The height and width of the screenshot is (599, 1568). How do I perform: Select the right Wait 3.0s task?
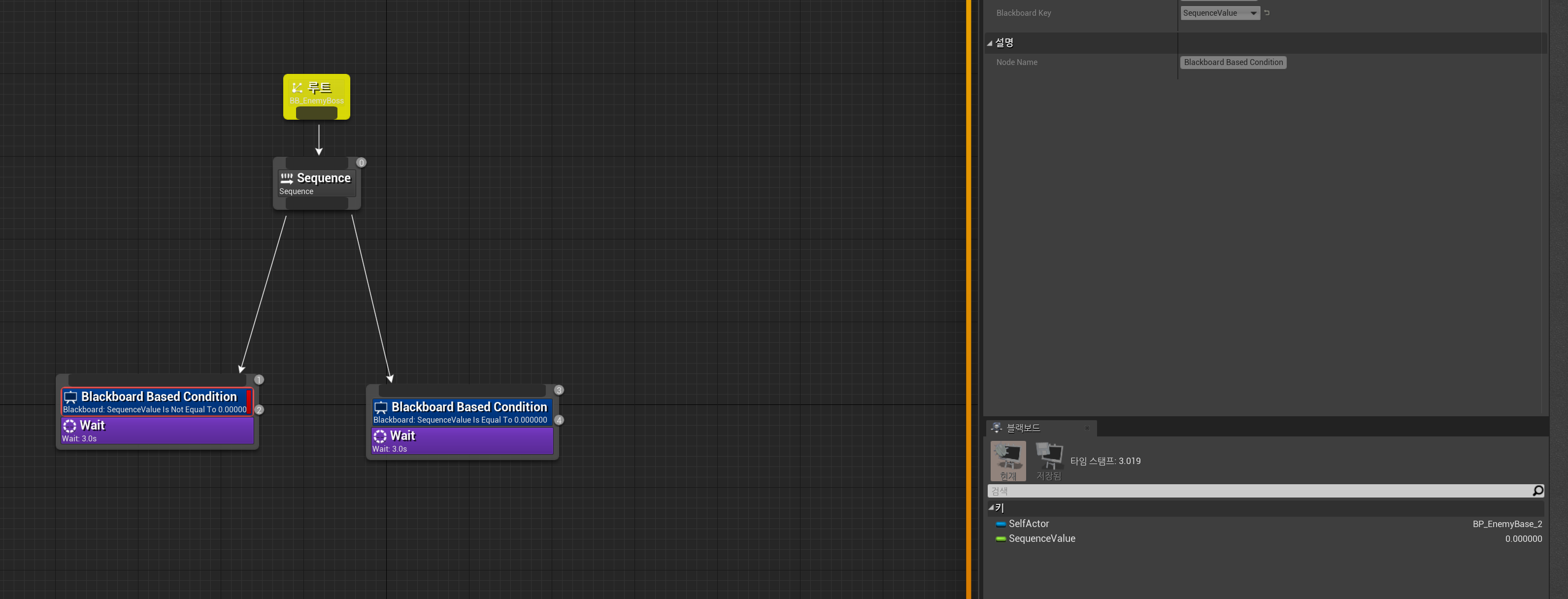tap(462, 441)
